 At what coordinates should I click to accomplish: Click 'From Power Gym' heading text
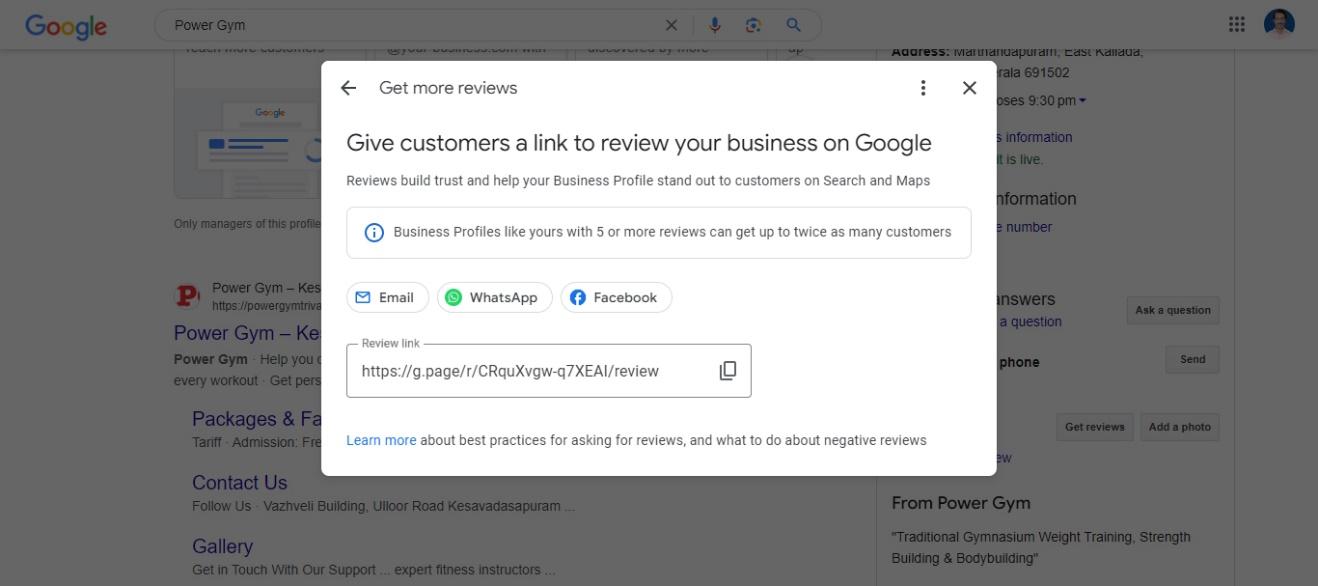[x=961, y=503]
